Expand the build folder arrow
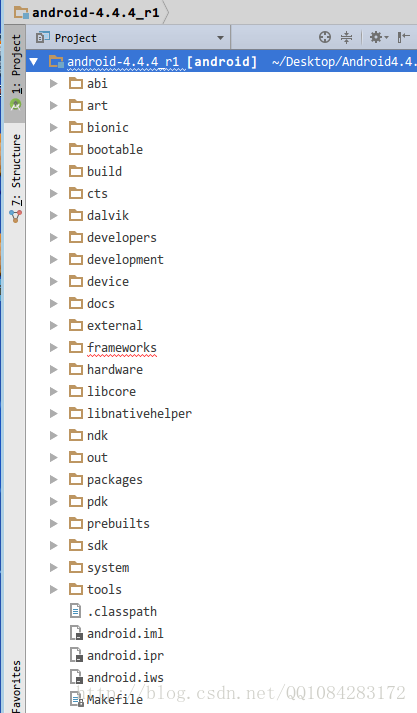 (x=54, y=171)
